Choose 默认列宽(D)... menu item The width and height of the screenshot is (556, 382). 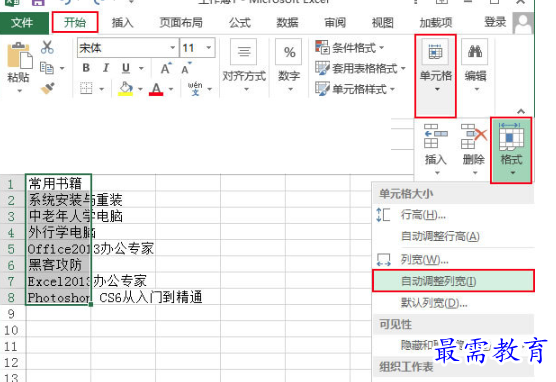[454, 303]
